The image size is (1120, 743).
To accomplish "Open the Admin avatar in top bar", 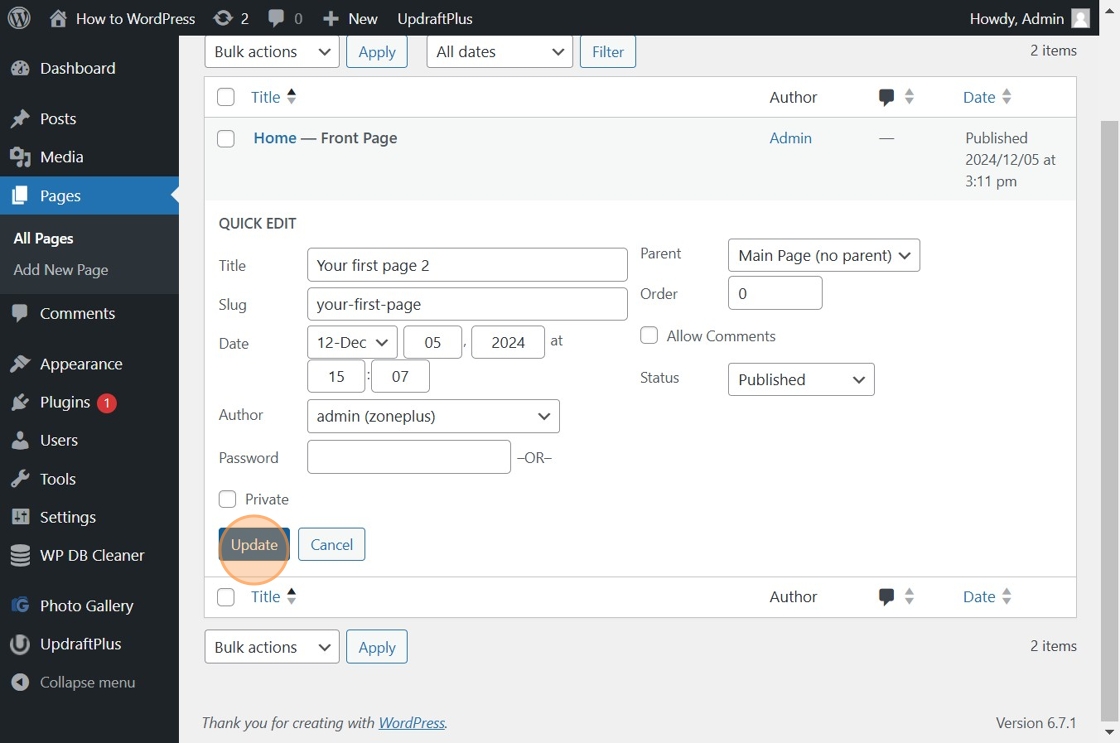I will tap(1081, 19).
